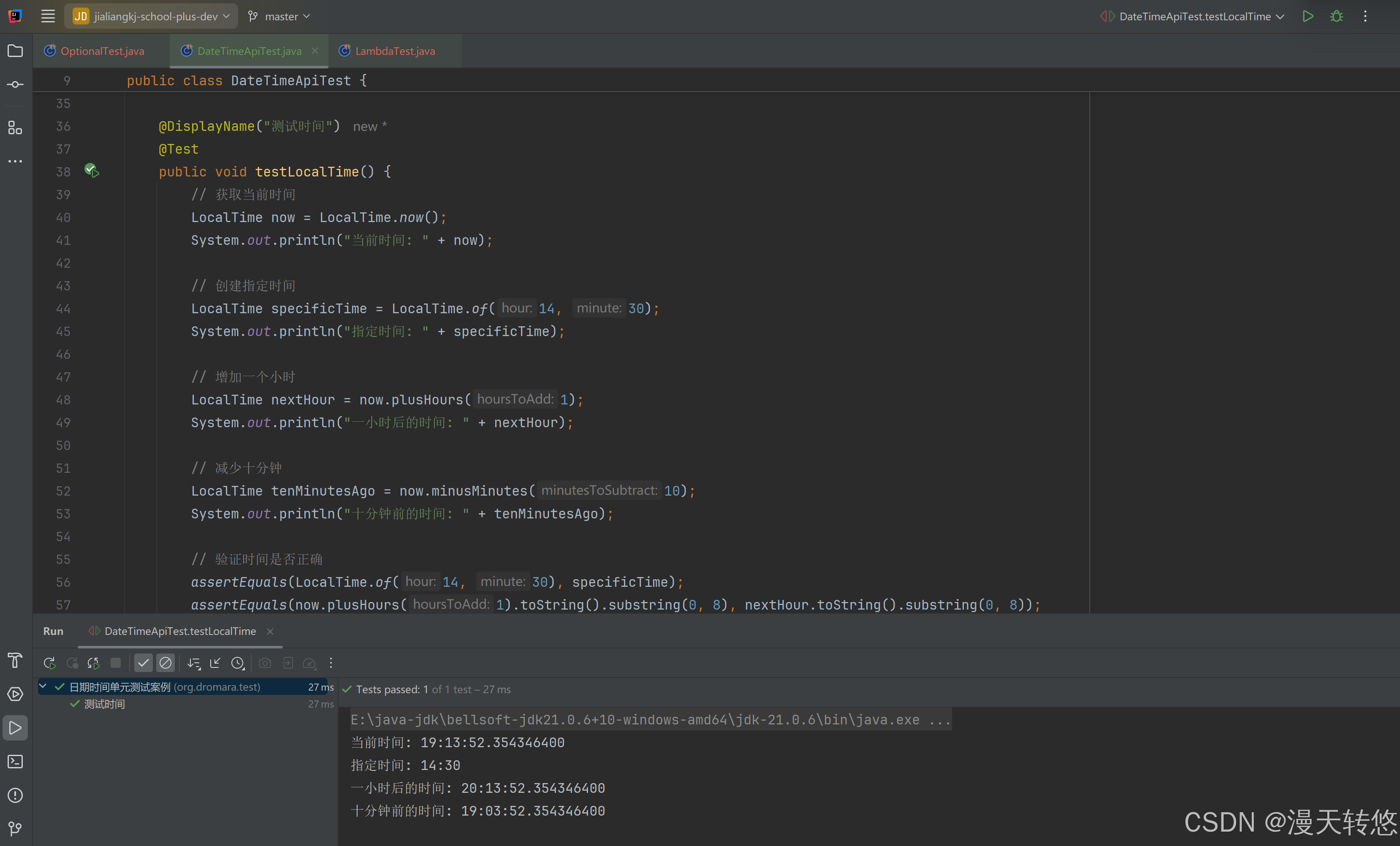
Task: Switch to the OptionalTest.java tab
Action: 102,51
